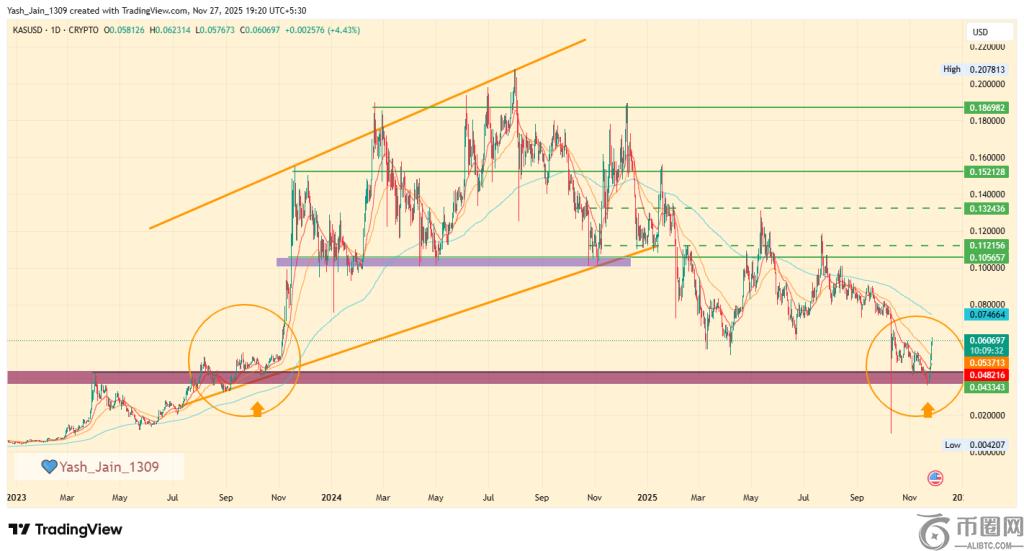Image resolution: width=1024 pixels, height=551 pixels.
Task: Select the 0.152128 price level label
Action: (985, 172)
